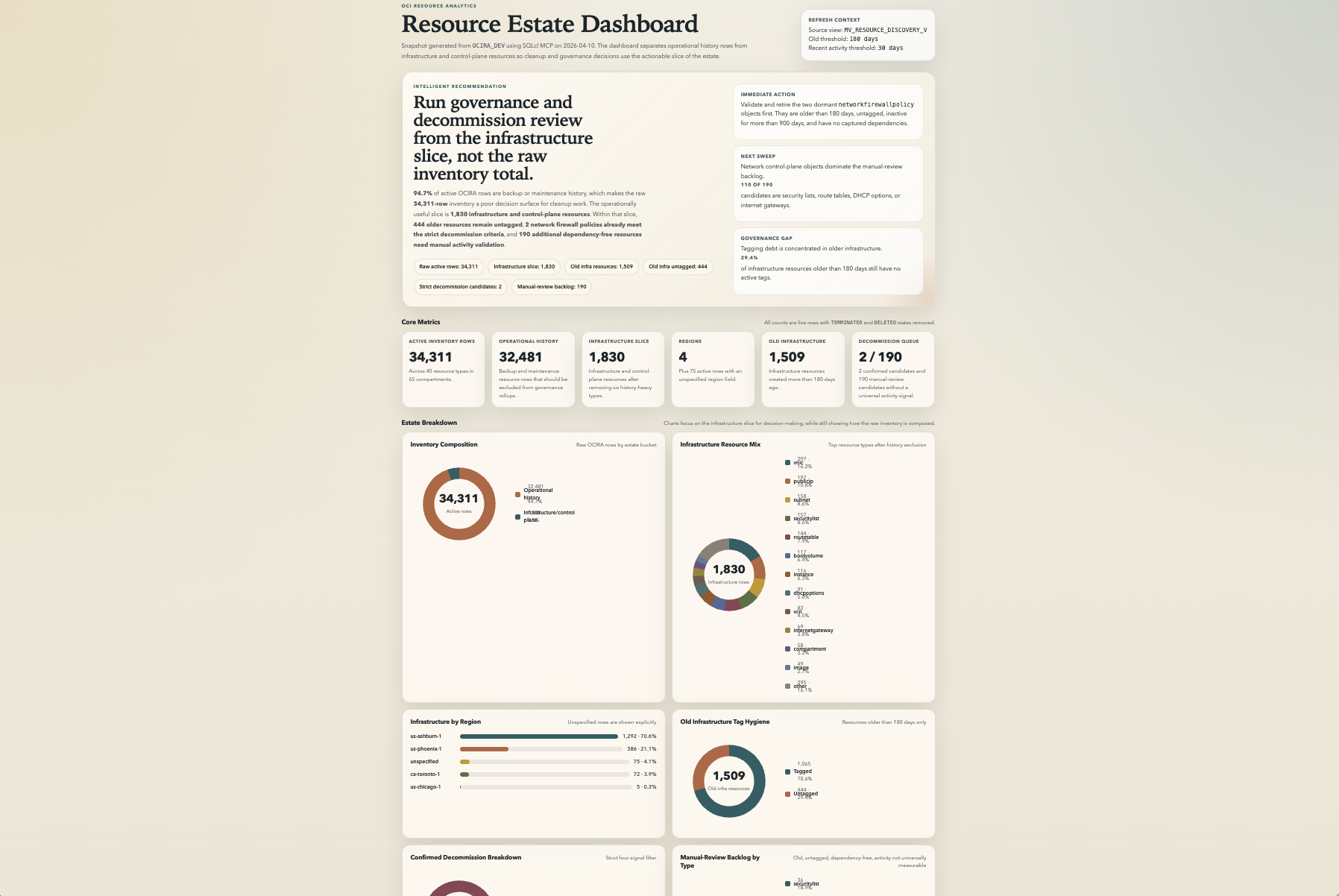Select the 'Core Metrics' section heading

click(x=421, y=322)
